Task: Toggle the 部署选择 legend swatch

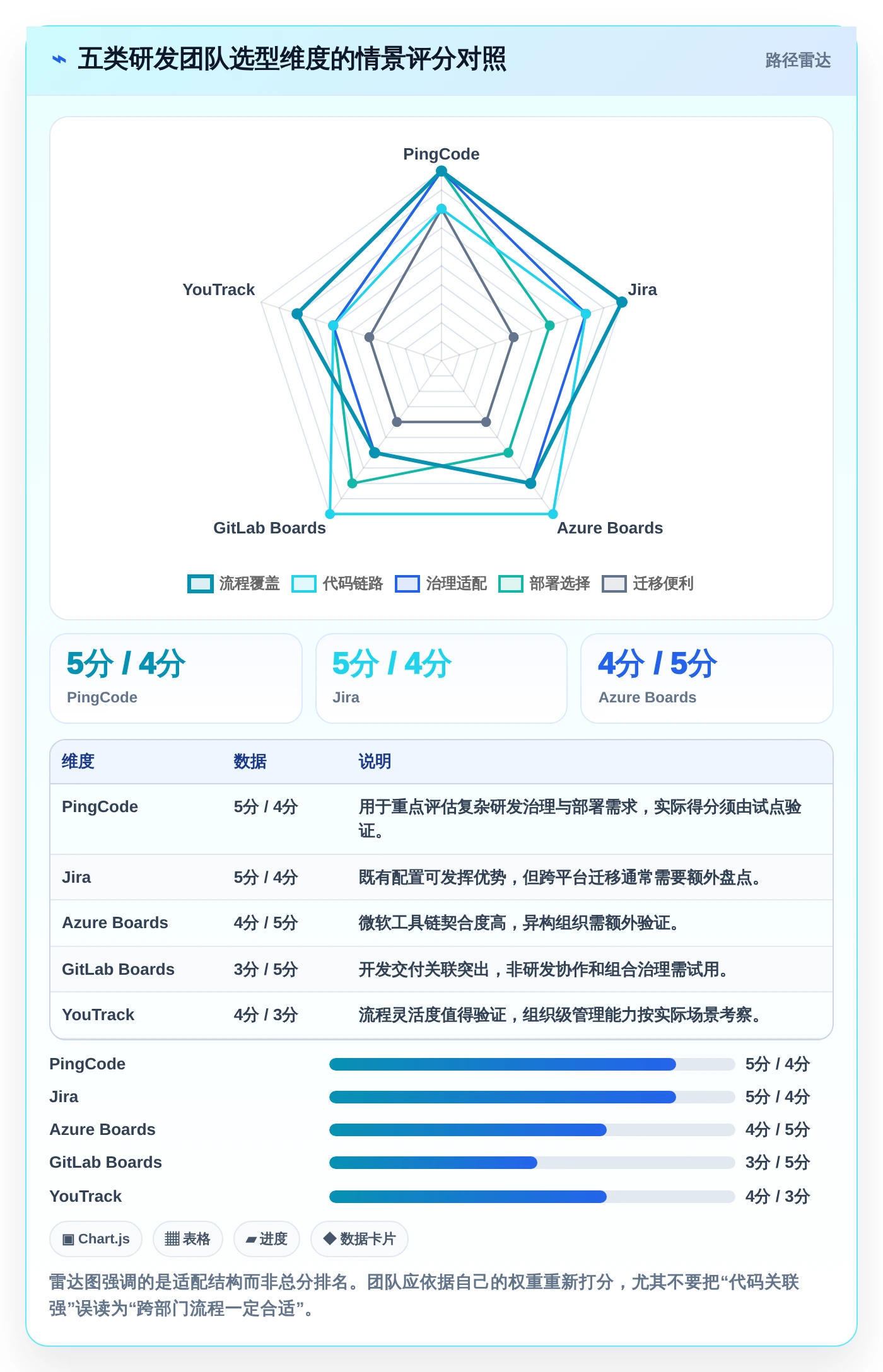Action: pos(511,584)
